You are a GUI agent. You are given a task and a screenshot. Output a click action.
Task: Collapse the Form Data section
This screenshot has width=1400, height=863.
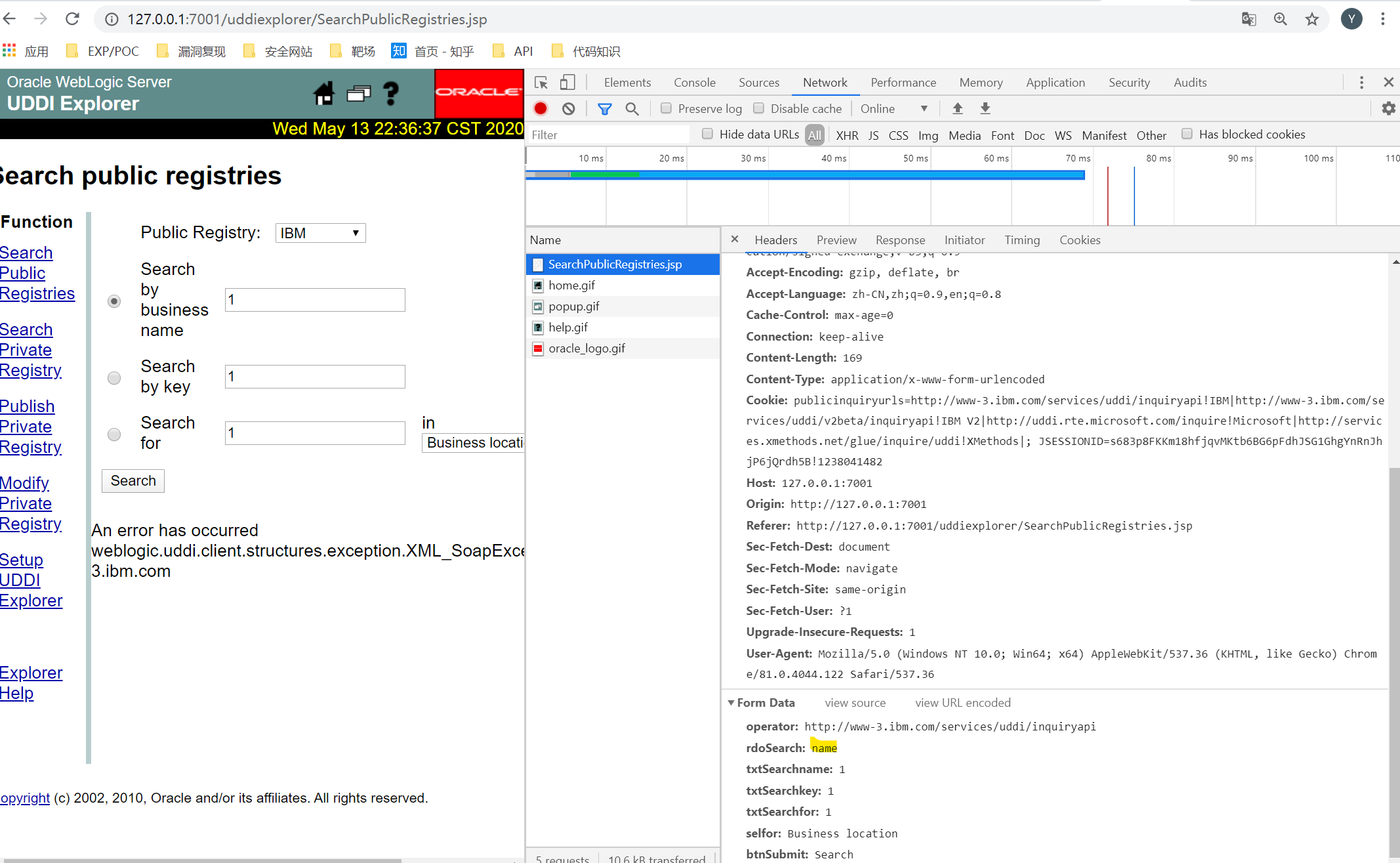(x=731, y=703)
